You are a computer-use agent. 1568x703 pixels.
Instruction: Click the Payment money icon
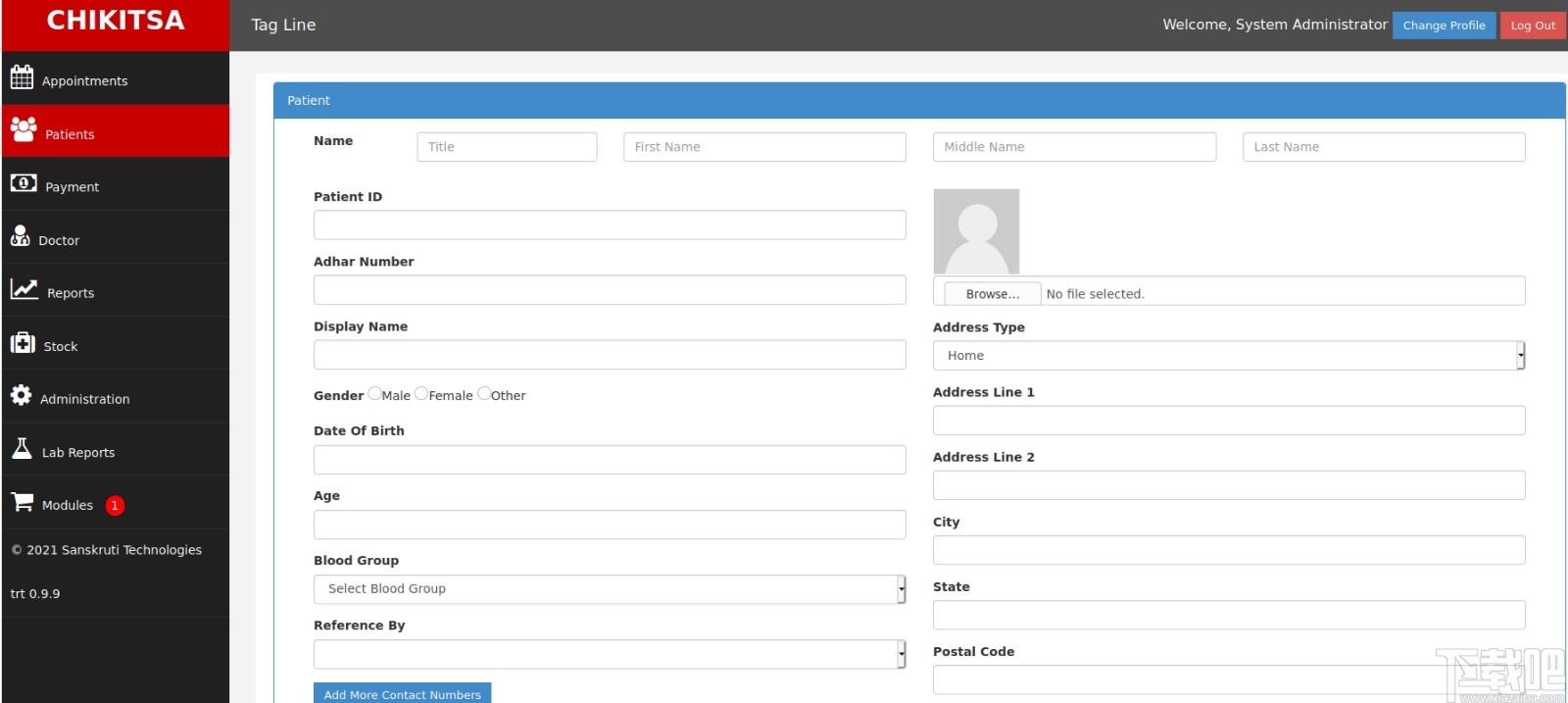tap(24, 183)
